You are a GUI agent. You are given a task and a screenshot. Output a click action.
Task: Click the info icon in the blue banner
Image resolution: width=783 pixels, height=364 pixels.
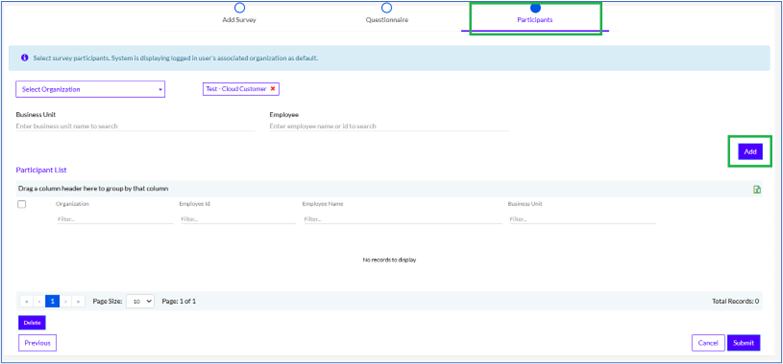coord(24,58)
